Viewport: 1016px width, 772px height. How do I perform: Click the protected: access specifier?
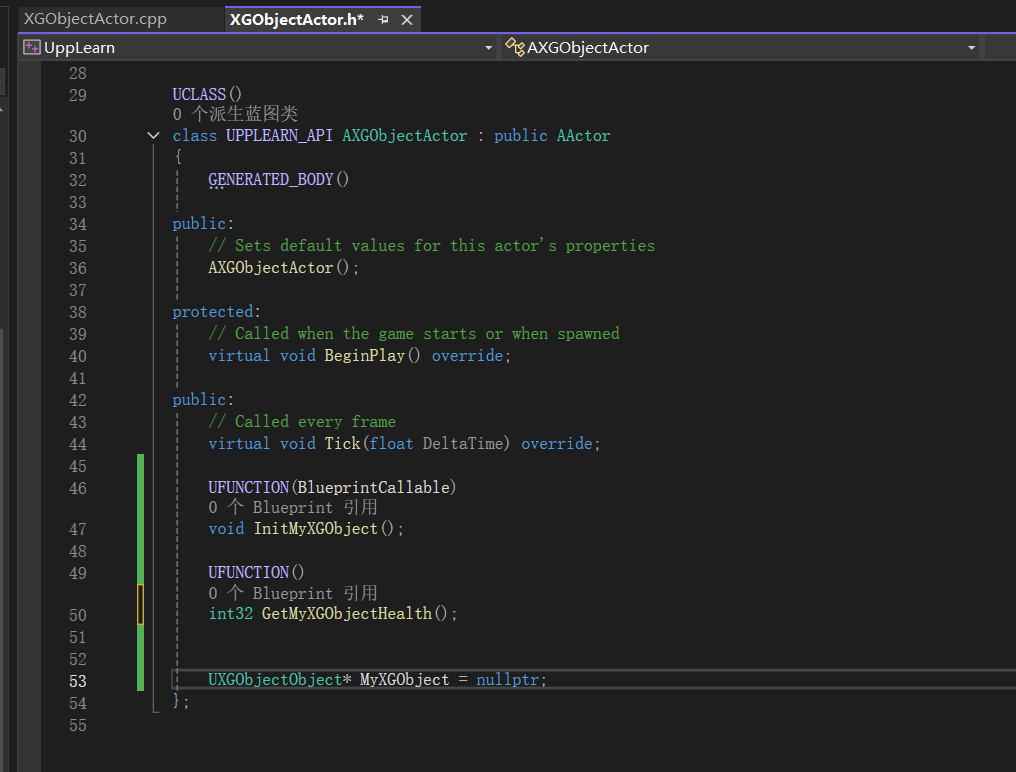(x=216, y=312)
